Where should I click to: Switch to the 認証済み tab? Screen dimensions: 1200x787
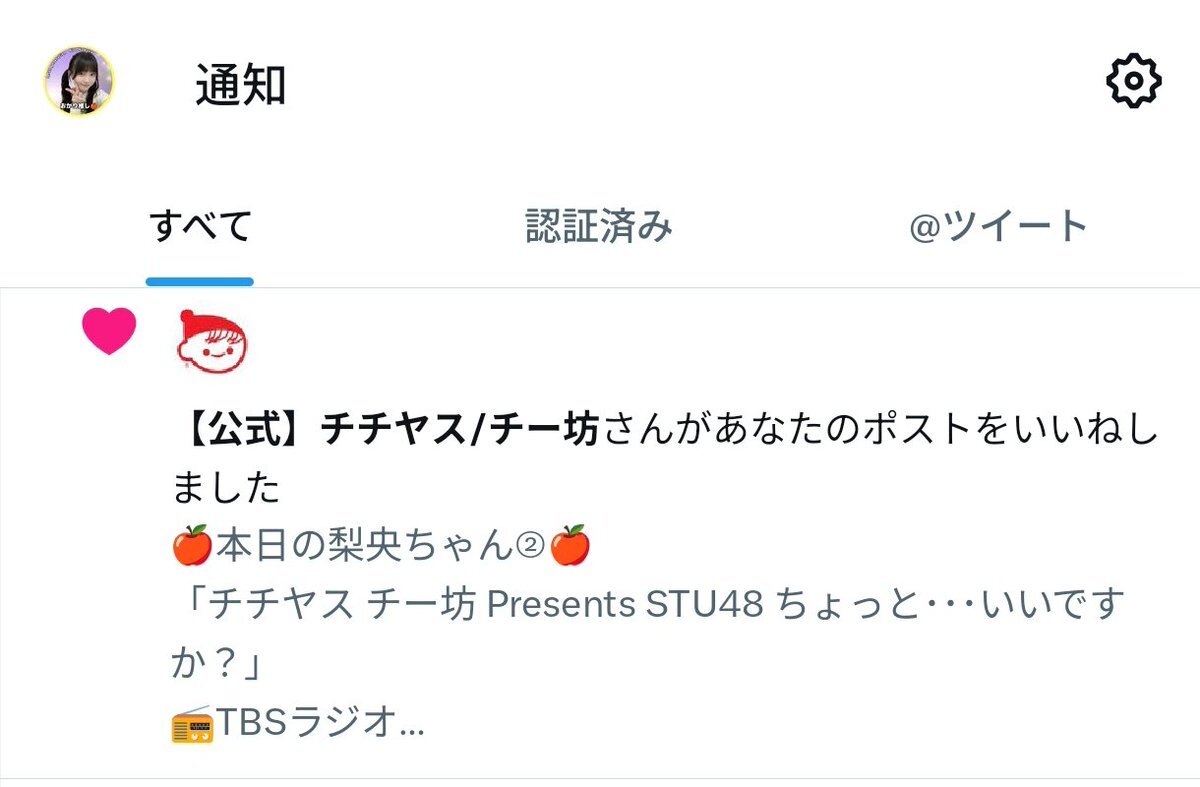pos(599,227)
